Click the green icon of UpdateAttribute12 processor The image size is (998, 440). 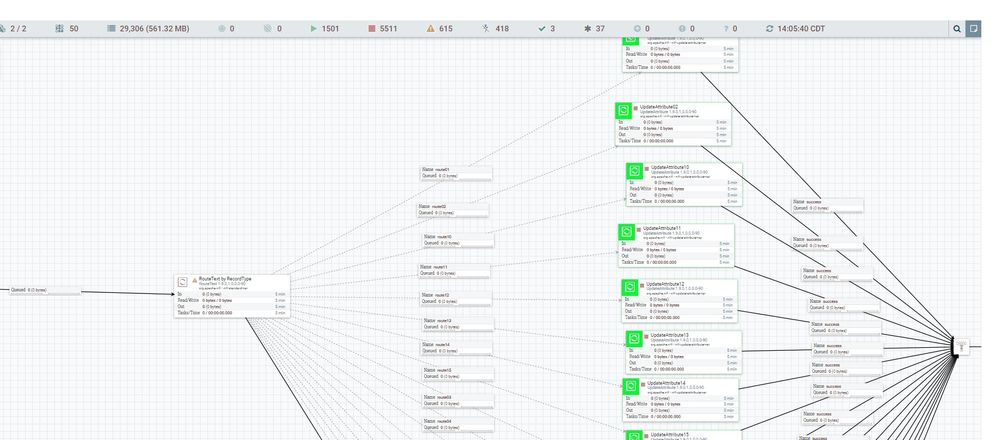(x=629, y=287)
